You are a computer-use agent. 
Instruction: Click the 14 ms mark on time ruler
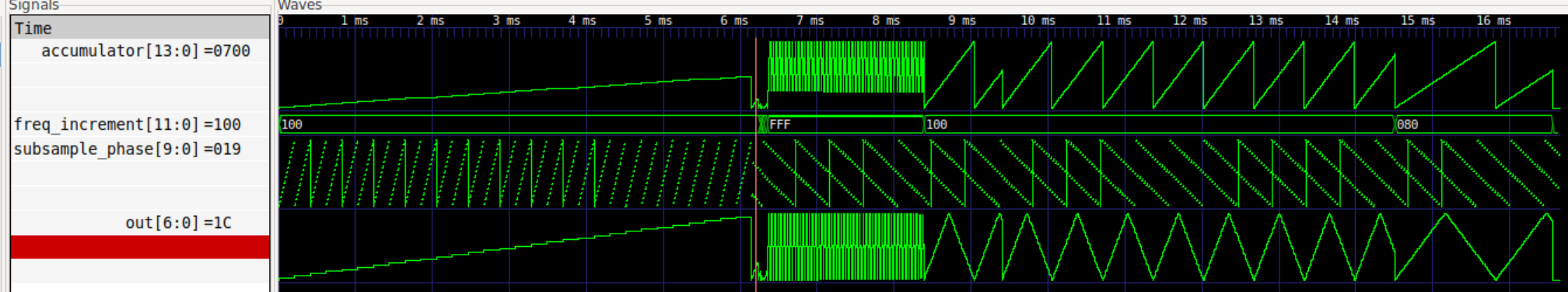[1342, 21]
